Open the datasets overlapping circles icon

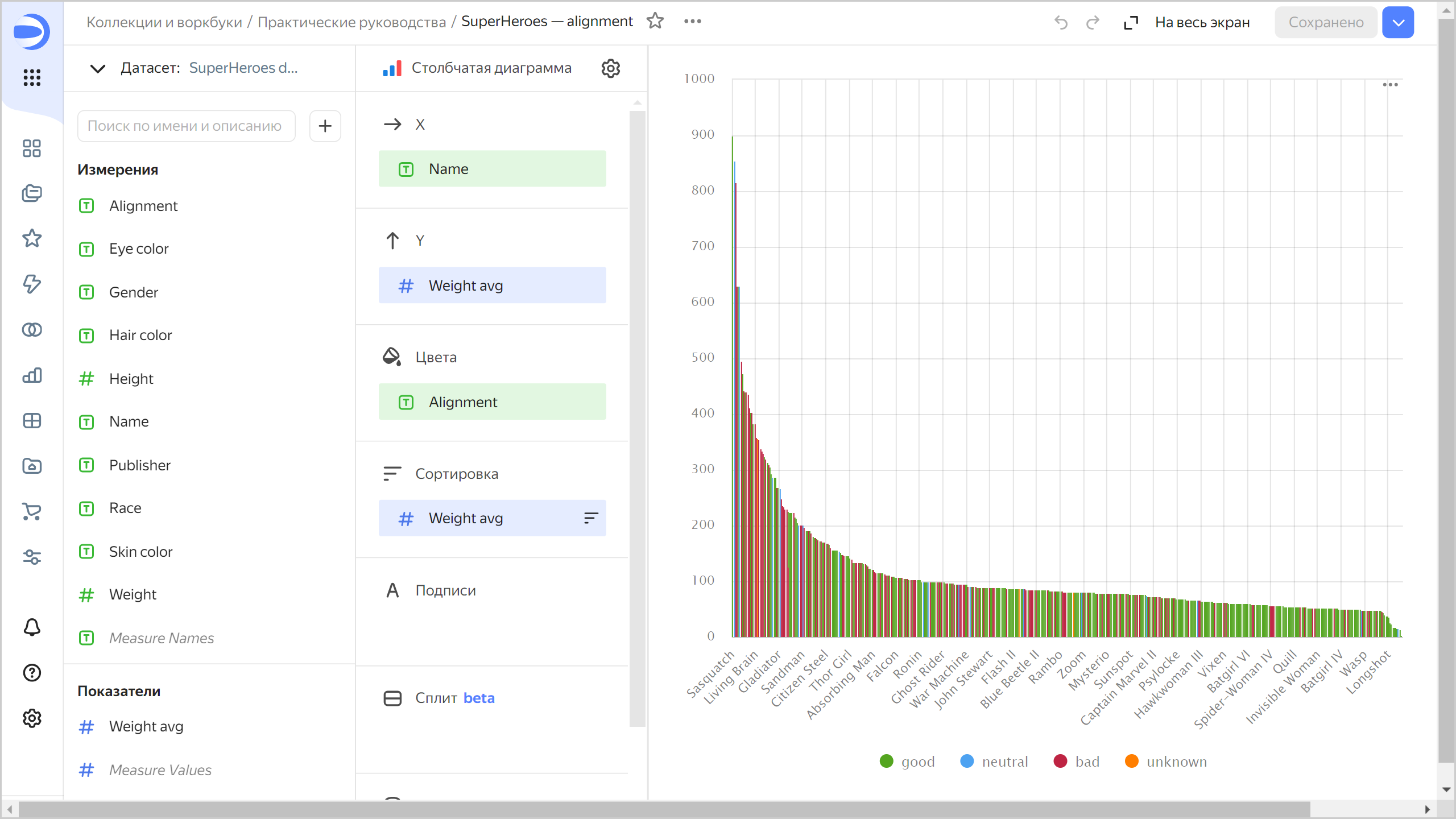32,329
